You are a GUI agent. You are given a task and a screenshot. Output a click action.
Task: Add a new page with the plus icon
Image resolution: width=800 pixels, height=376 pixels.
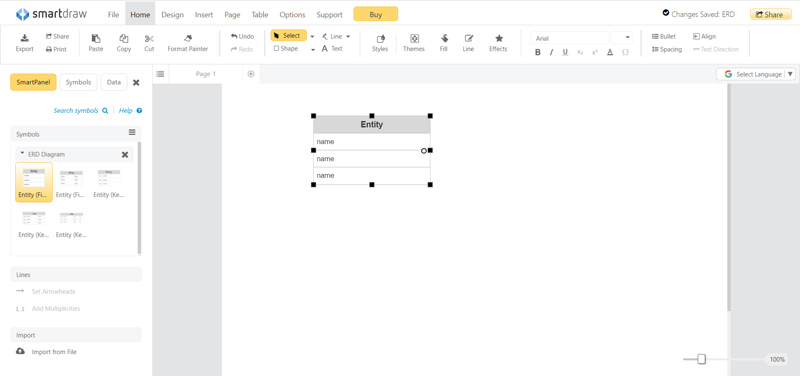(251, 74)
